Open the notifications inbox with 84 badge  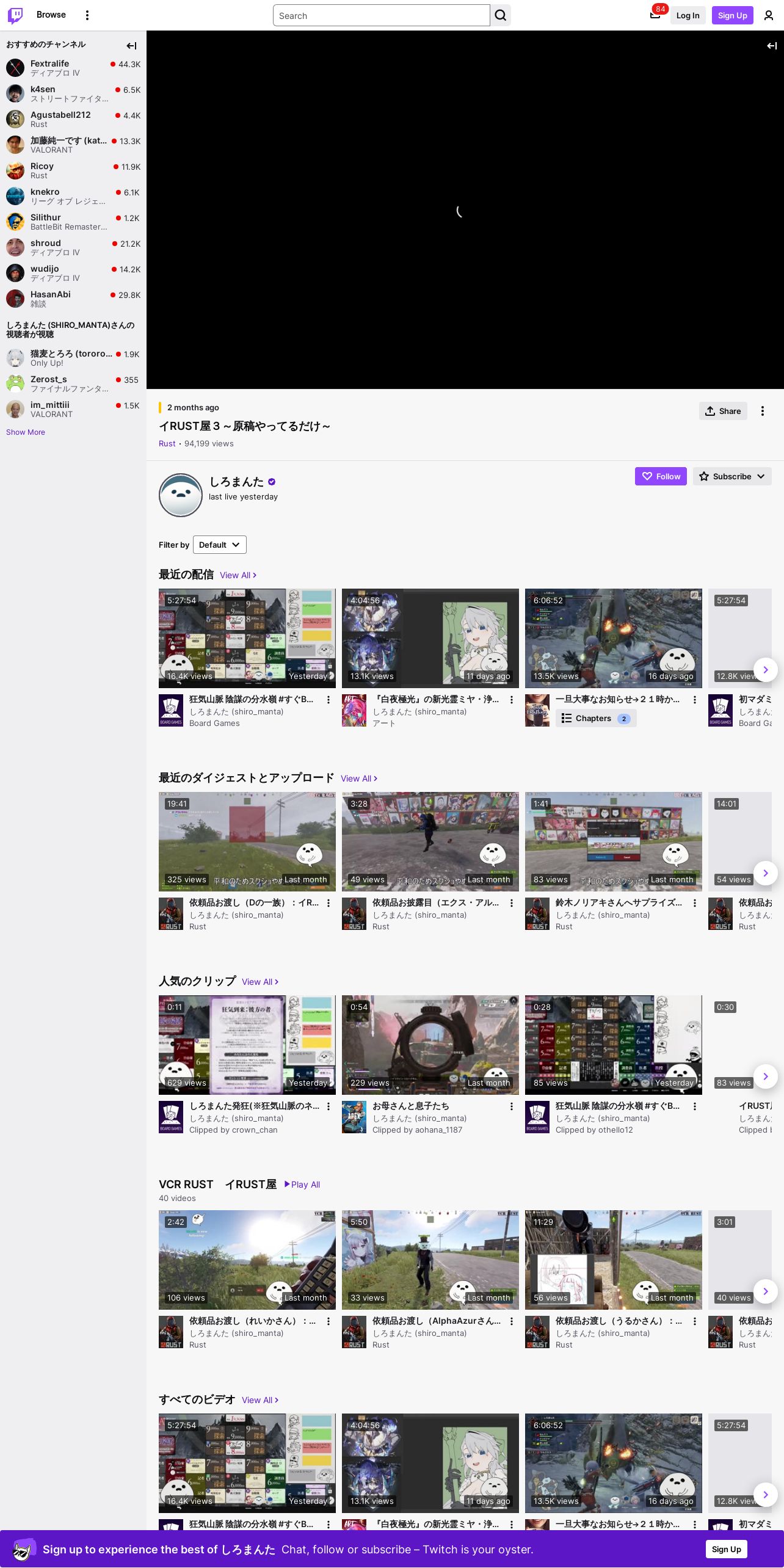655,15
